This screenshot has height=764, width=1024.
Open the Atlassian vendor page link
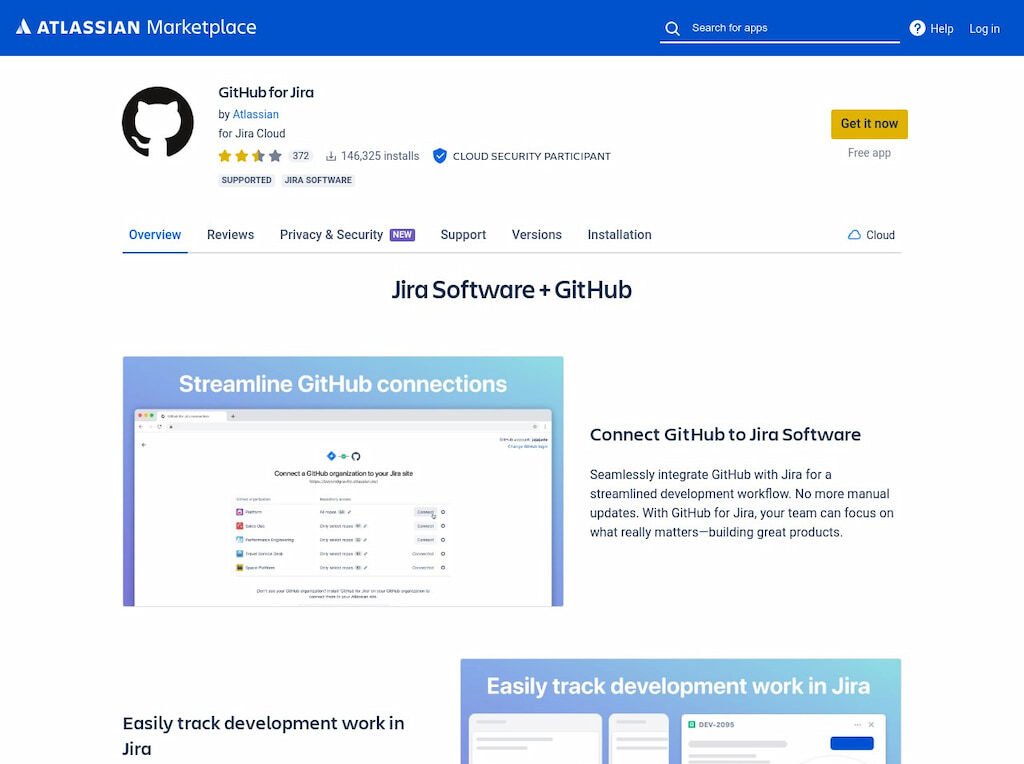pos(256,114)
